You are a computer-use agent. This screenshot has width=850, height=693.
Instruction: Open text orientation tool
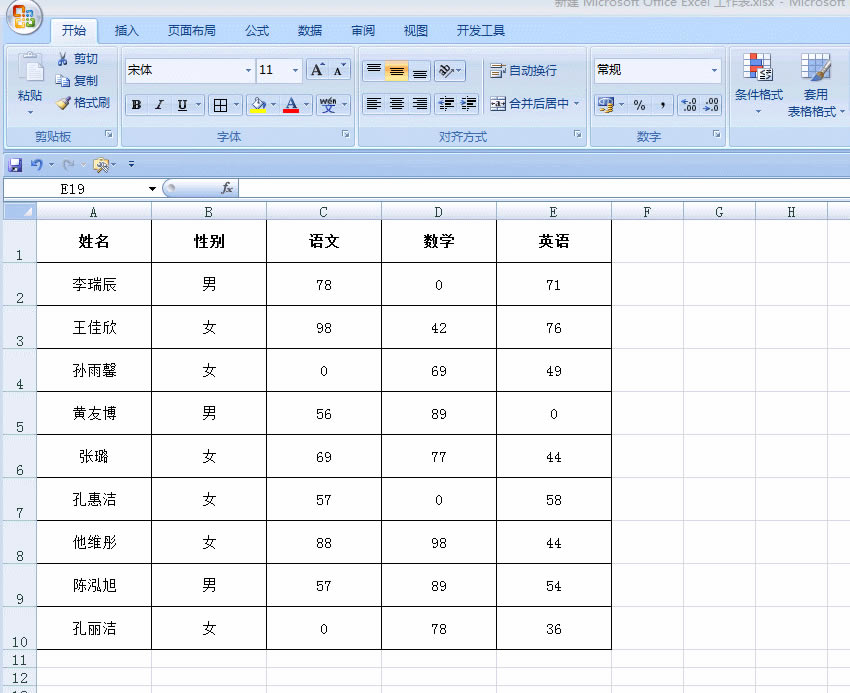tap(449, 70)
